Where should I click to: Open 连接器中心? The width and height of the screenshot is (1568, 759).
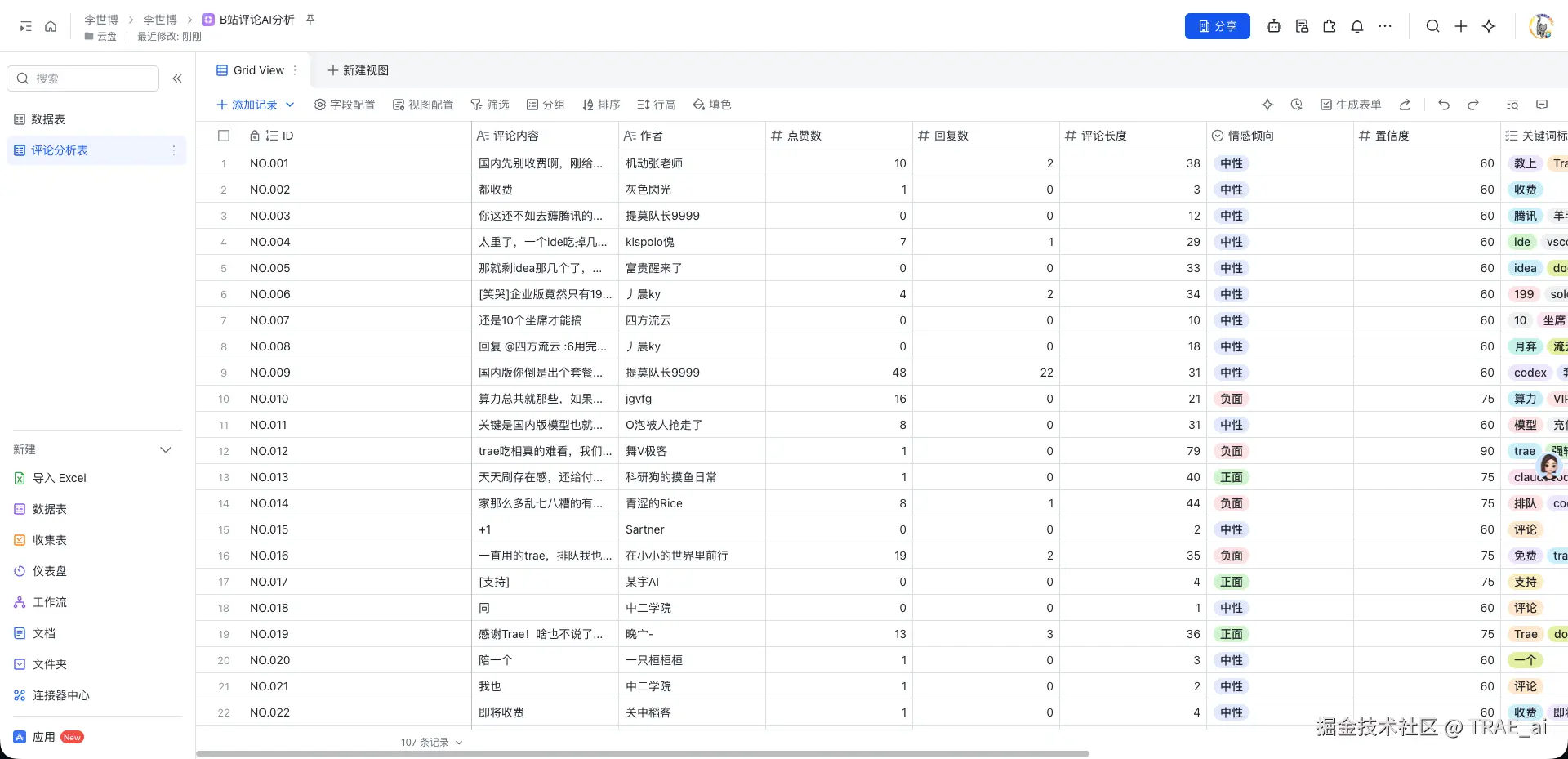[52, 695]
